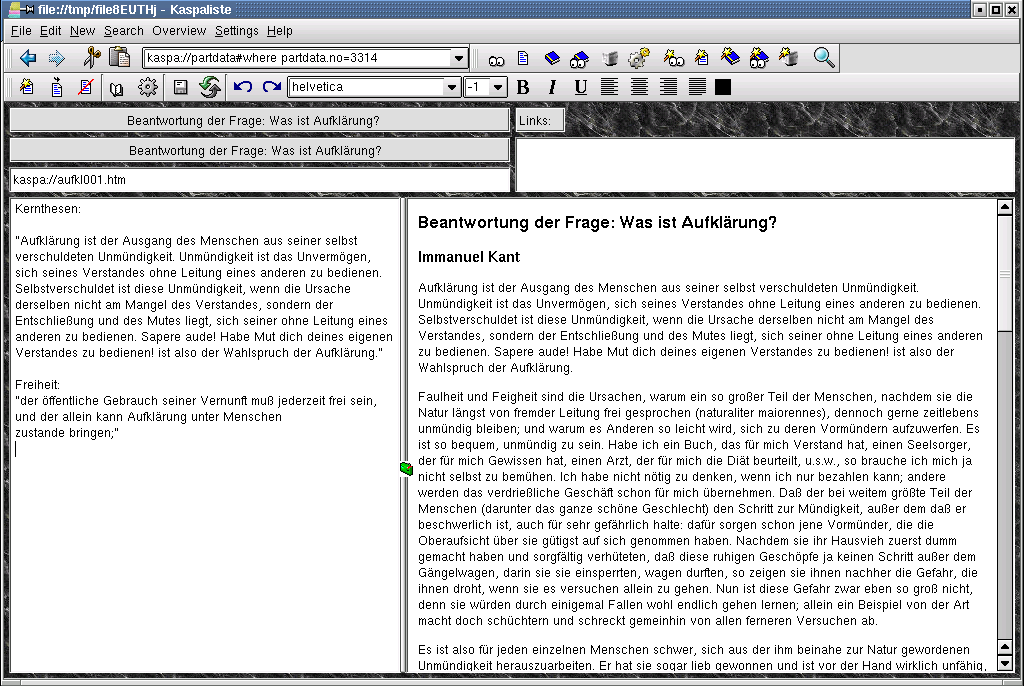Open the black text color swatch
This screenshot has width=1024, height=686.
pyautogui.click(x=723, y=87)
